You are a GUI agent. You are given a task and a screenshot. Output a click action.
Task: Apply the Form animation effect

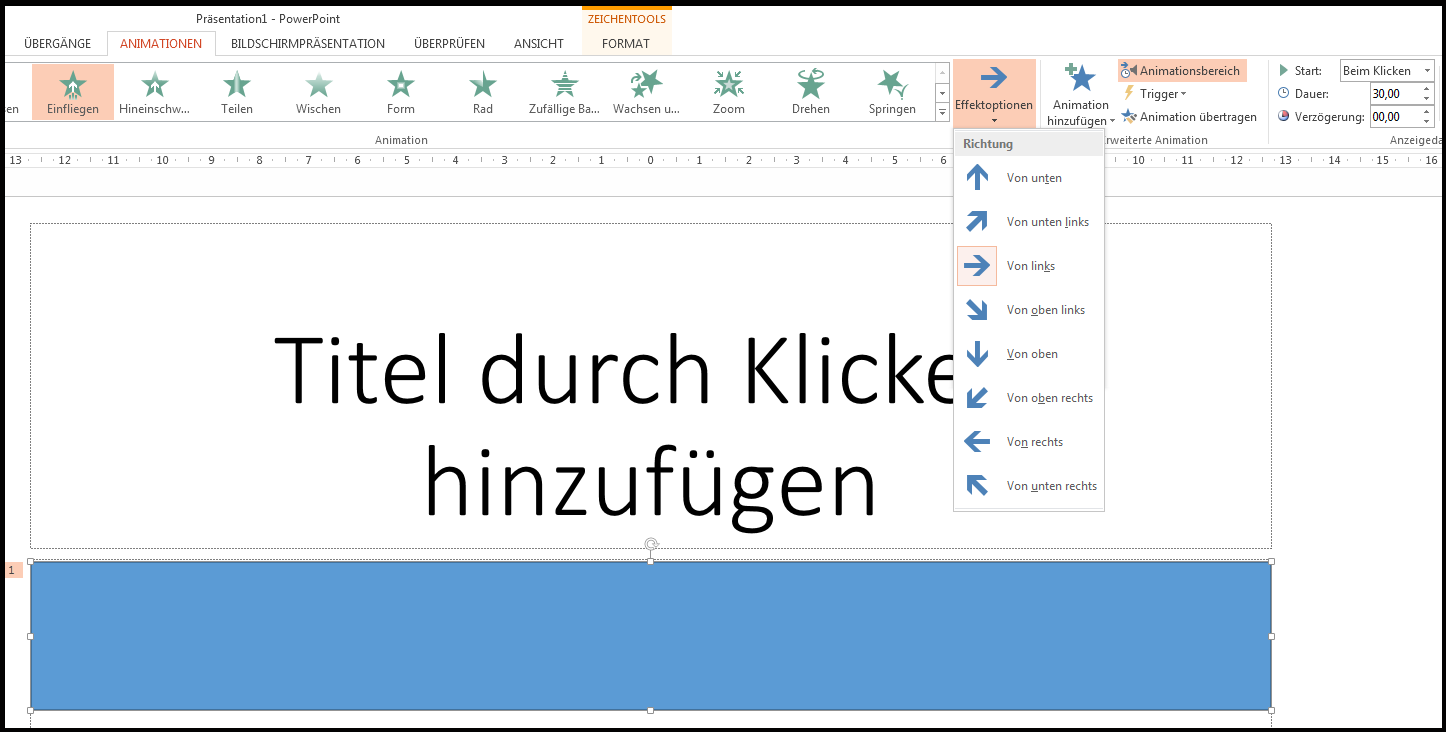[x=401, y=92]
